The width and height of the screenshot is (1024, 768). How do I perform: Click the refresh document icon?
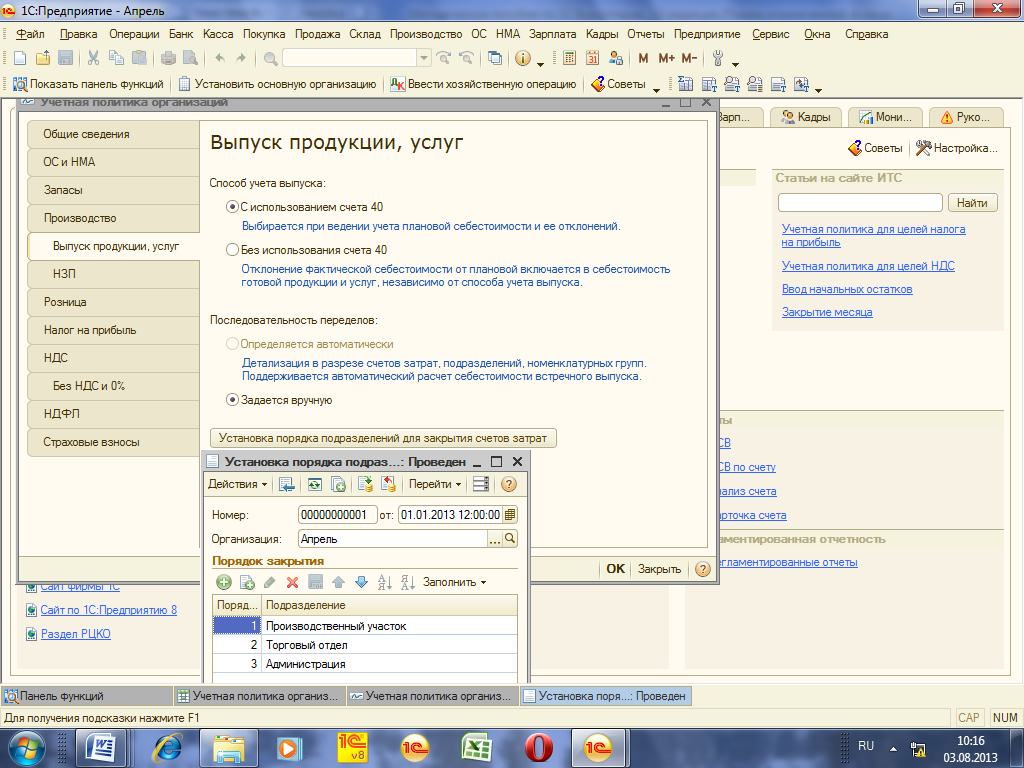315,484
